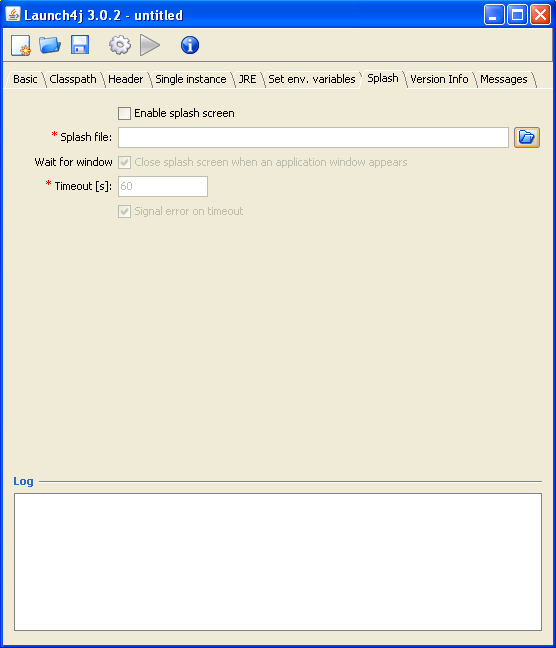Run the executable with play icon

tap(150, 45)
